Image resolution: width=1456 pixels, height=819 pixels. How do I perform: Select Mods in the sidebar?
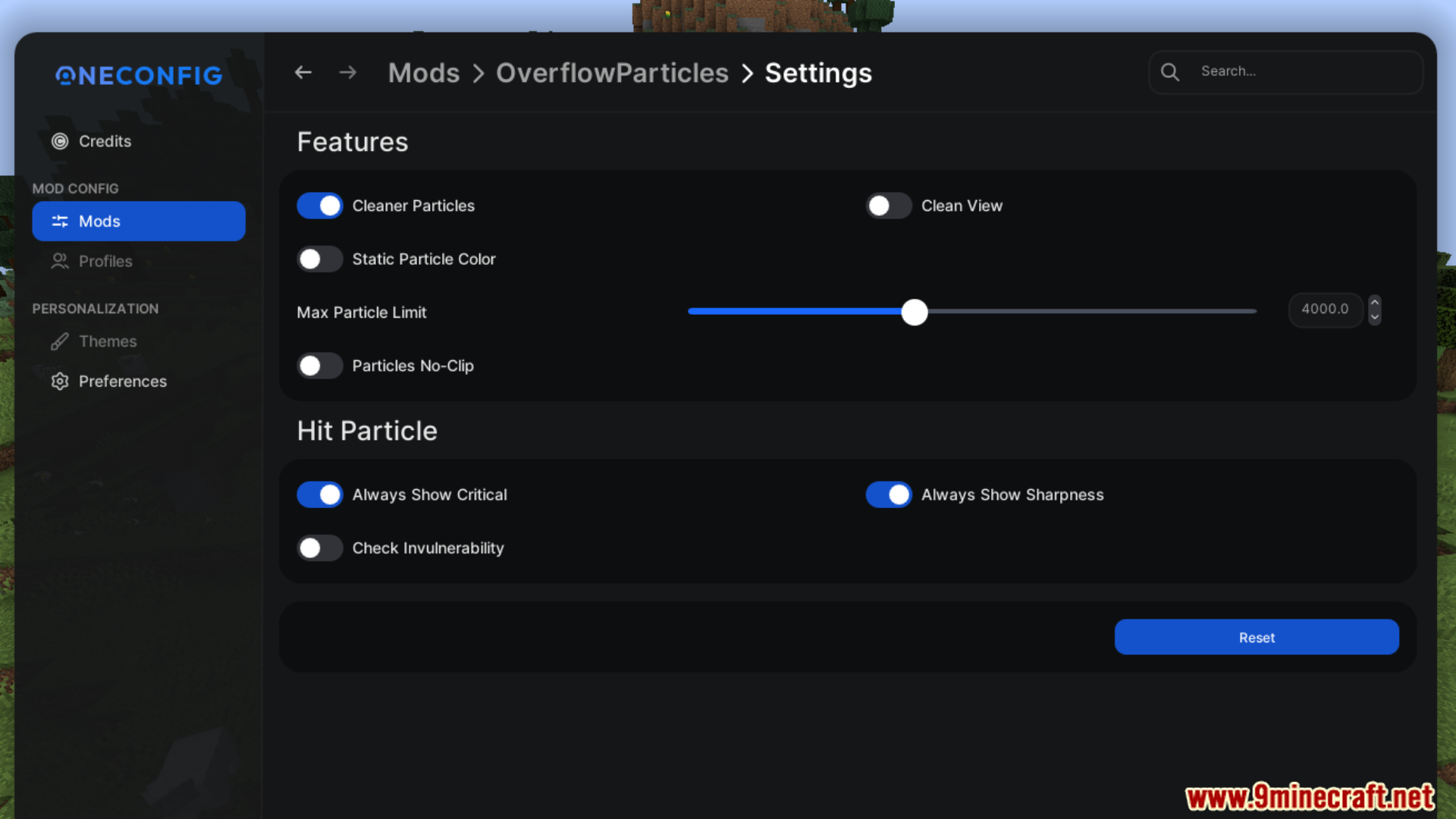[139, 221]
